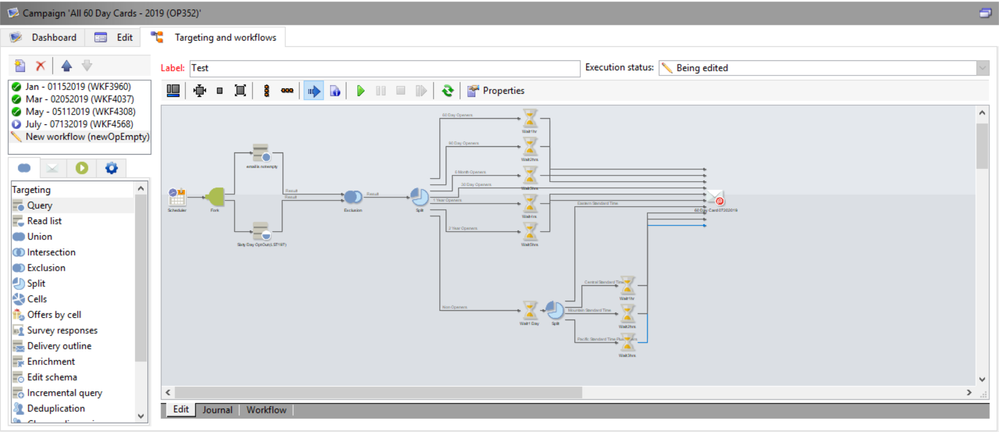
Task: Click the canvas horizontal scrollbar
Action: coord(560,391)
